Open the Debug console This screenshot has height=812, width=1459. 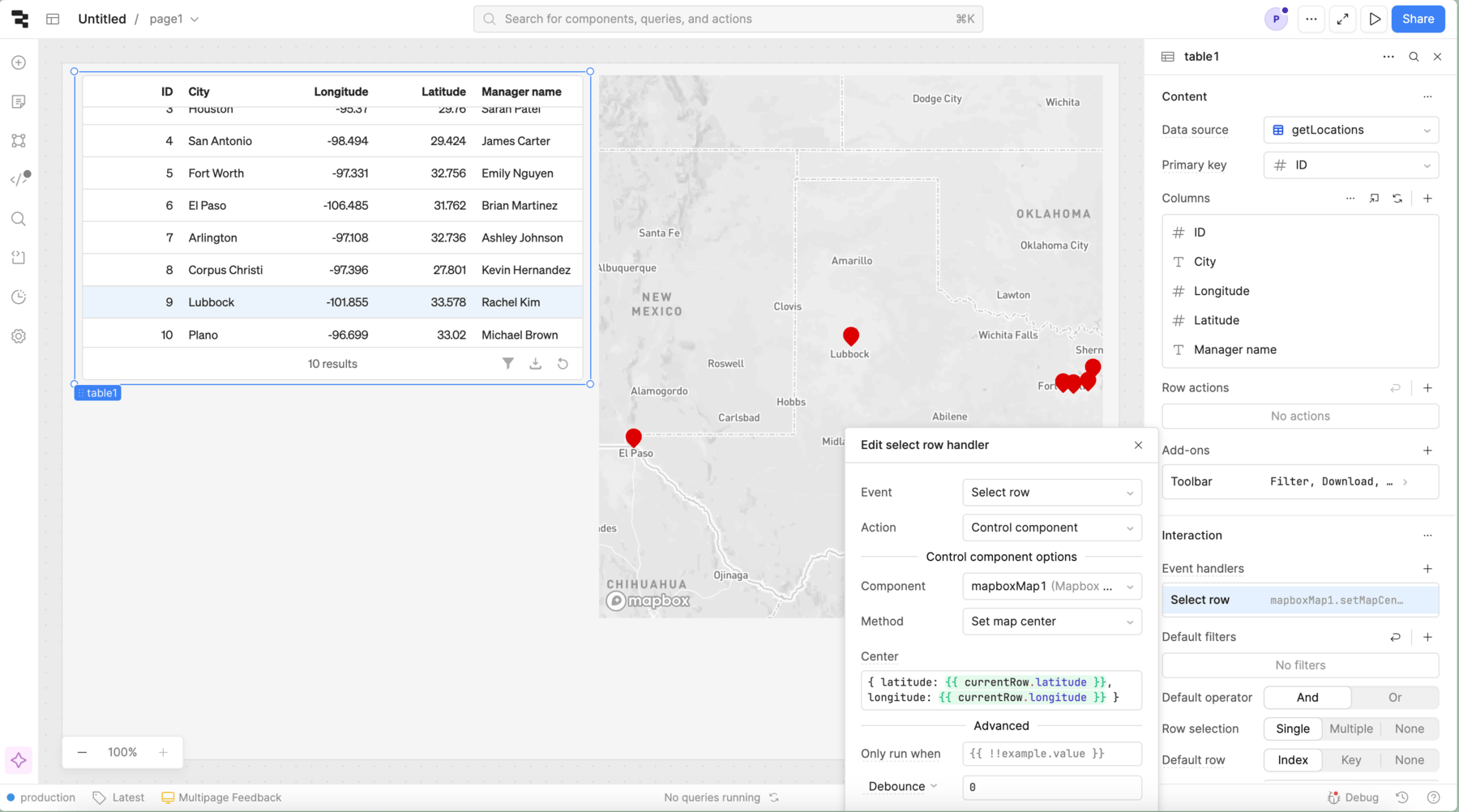[x=1353, y=797]
